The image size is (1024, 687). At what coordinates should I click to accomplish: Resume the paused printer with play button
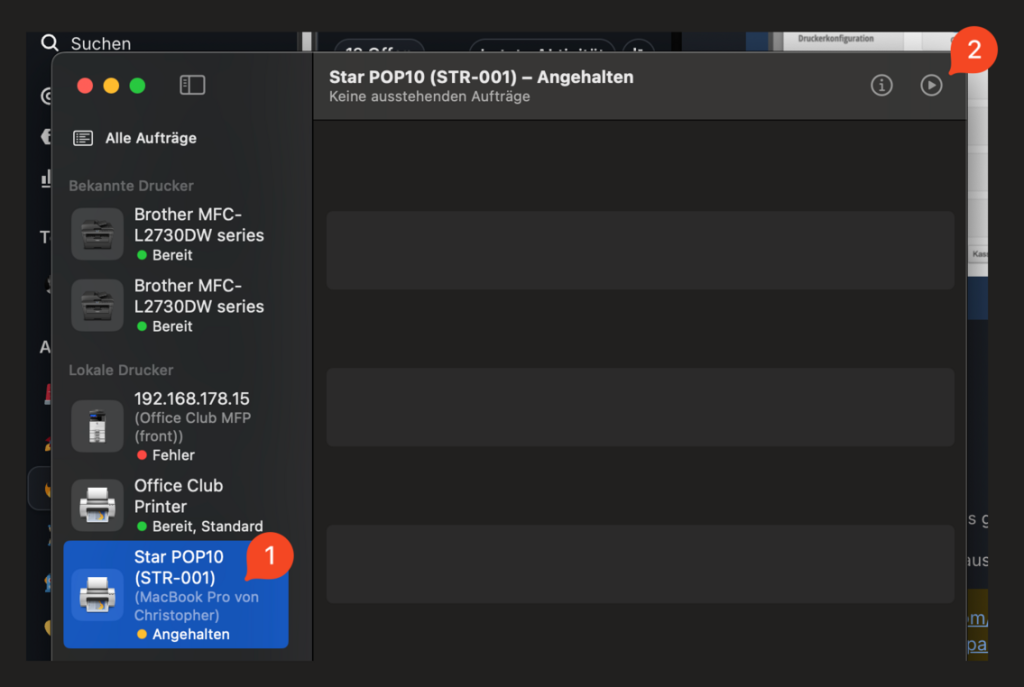[931, 86]
